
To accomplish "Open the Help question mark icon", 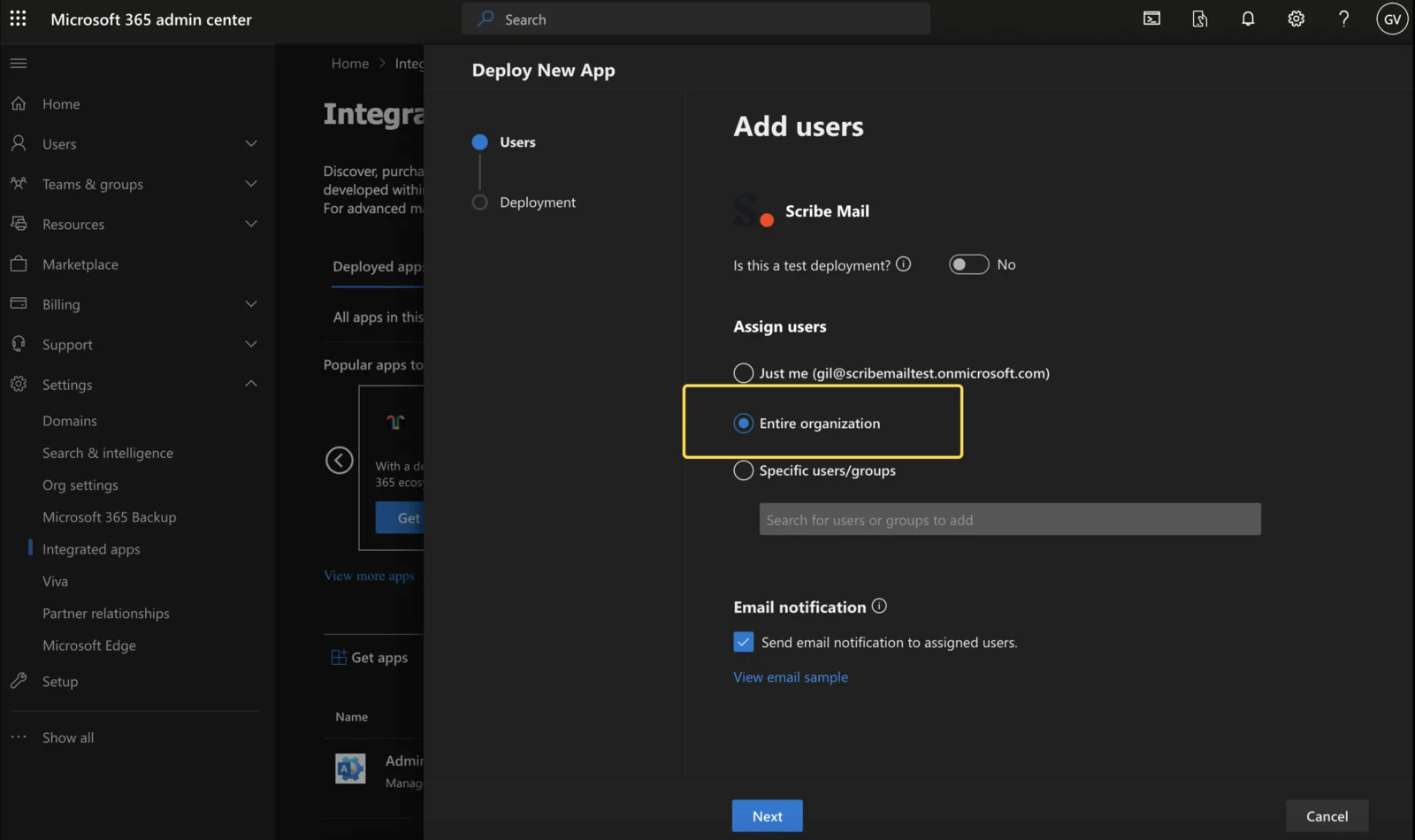I will [1343, 19].
